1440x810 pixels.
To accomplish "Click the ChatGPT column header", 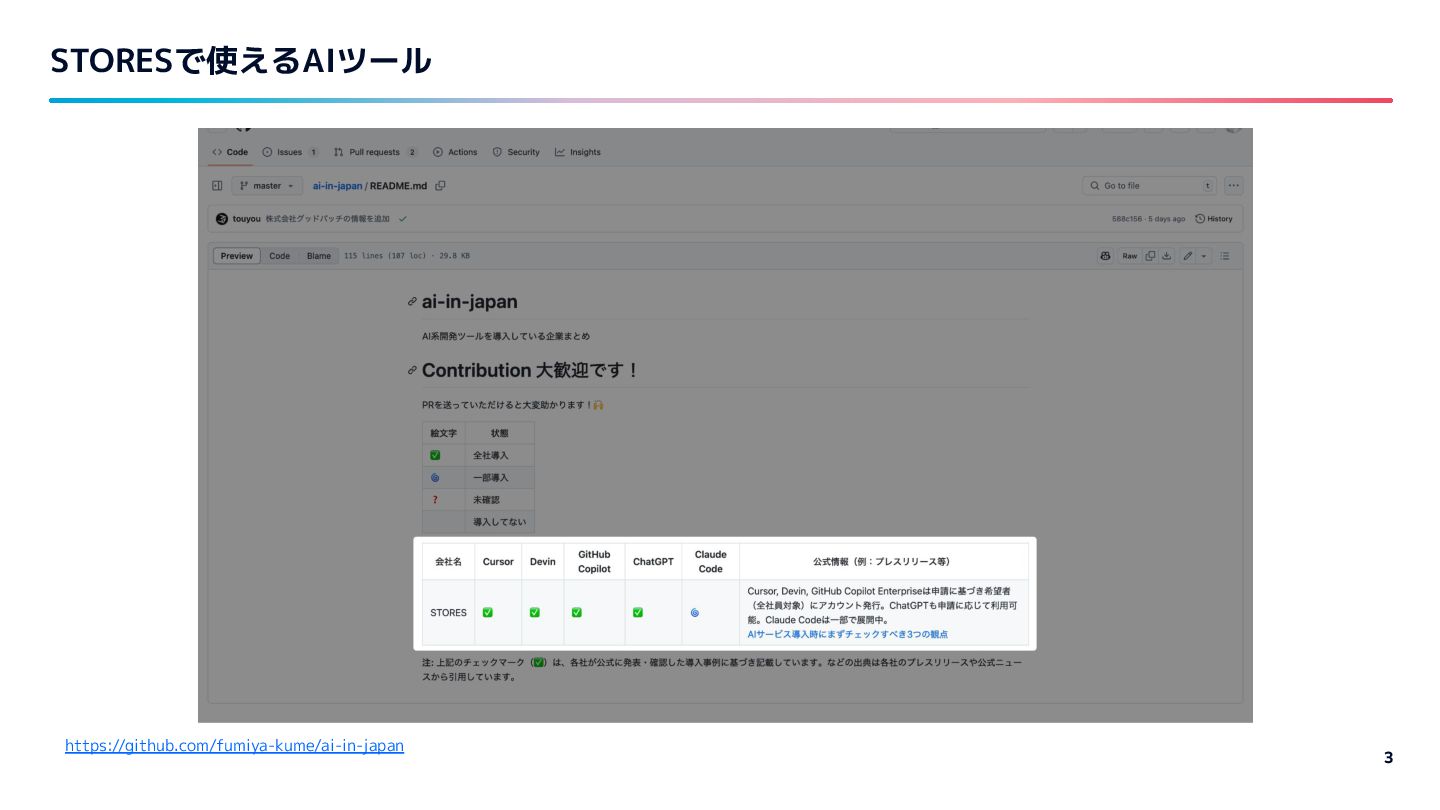I will [x=653, y=562].
